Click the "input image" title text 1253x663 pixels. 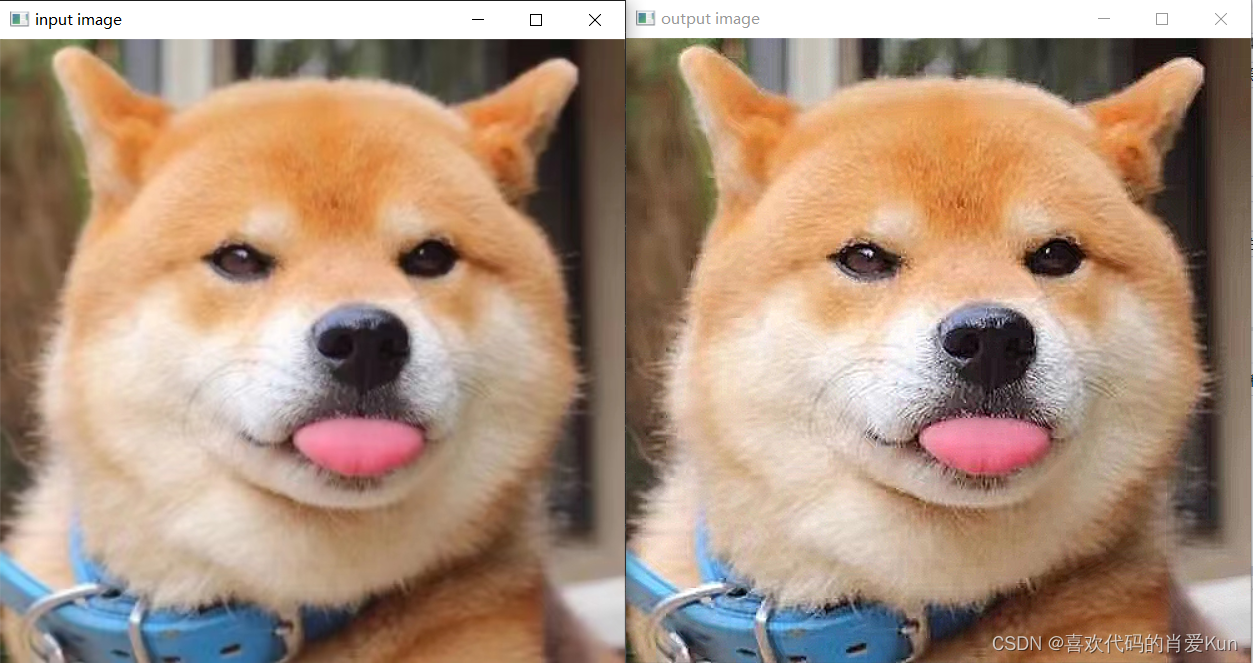point(78,20)
